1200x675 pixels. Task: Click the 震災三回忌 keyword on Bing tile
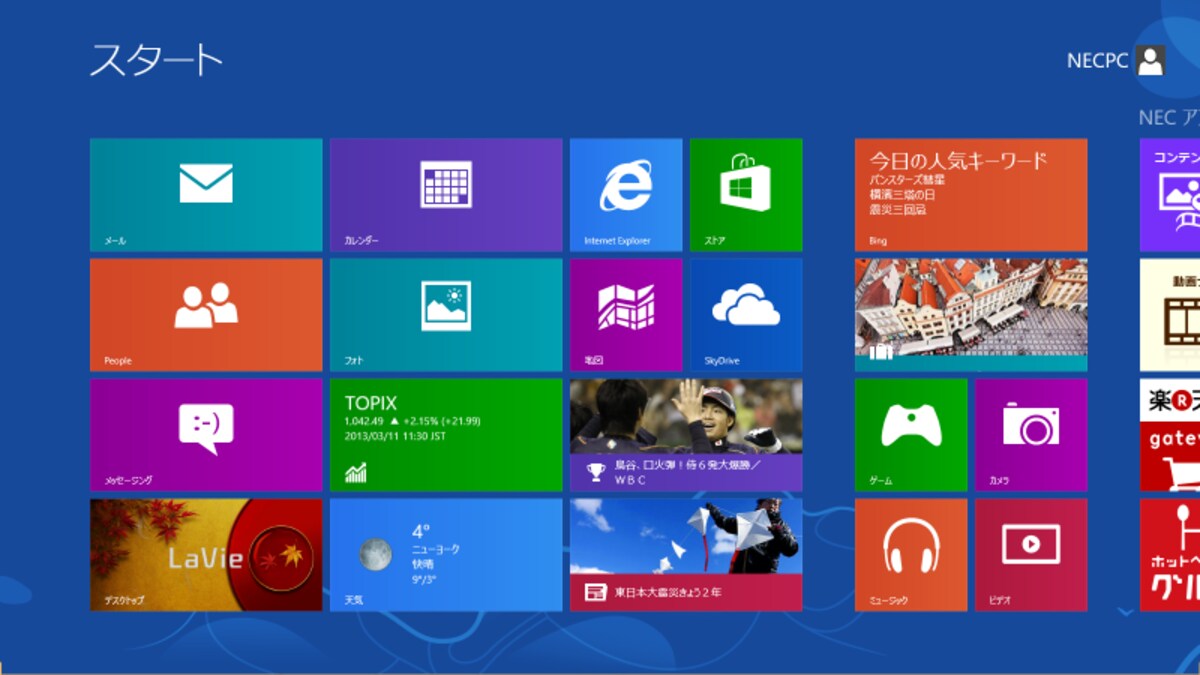point(898,210)
